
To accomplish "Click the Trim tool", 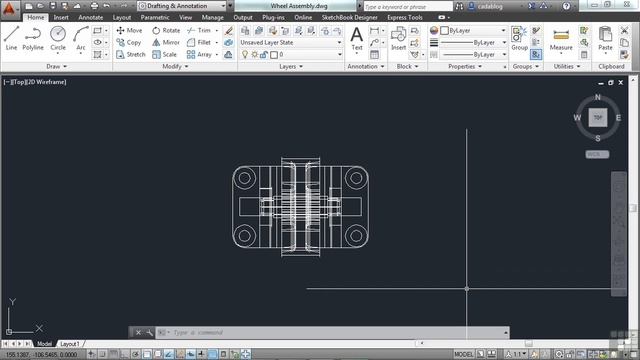I will pos(199,31).
